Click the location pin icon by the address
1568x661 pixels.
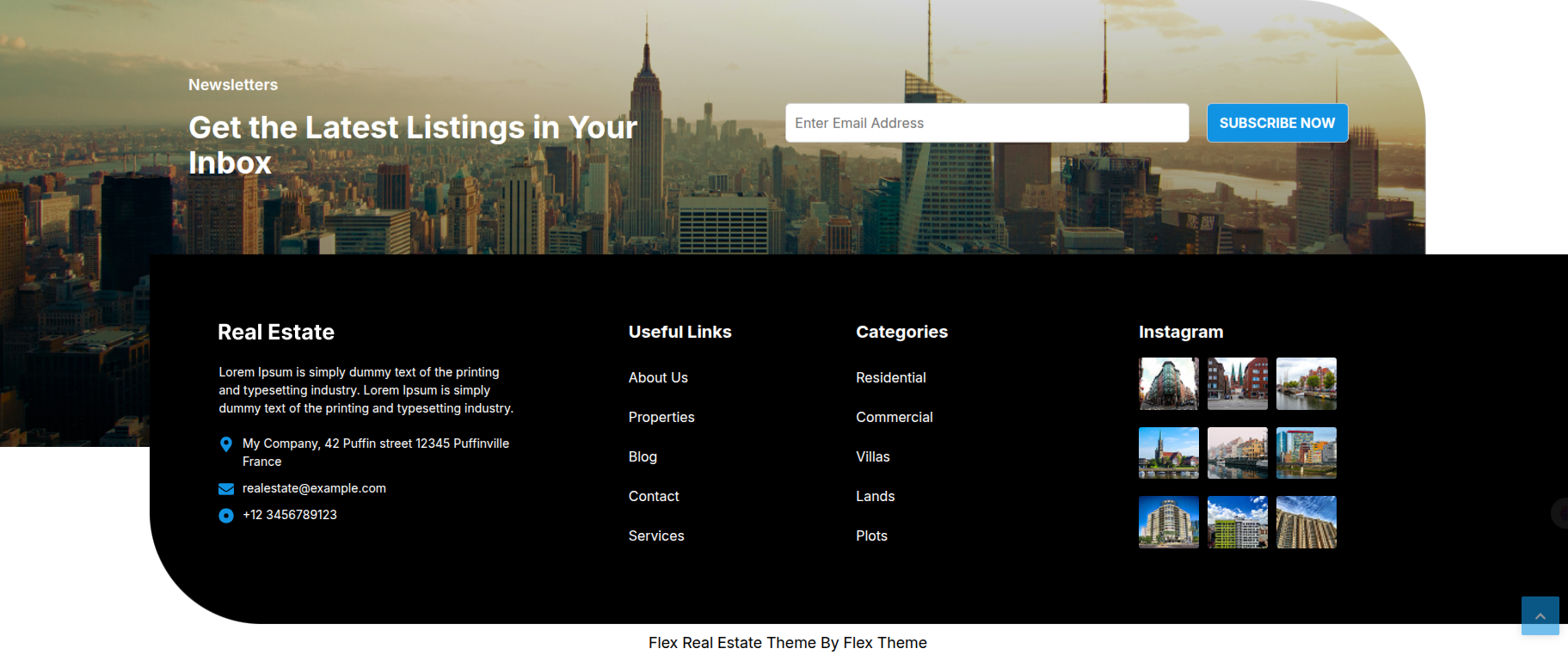click(226, 444)
